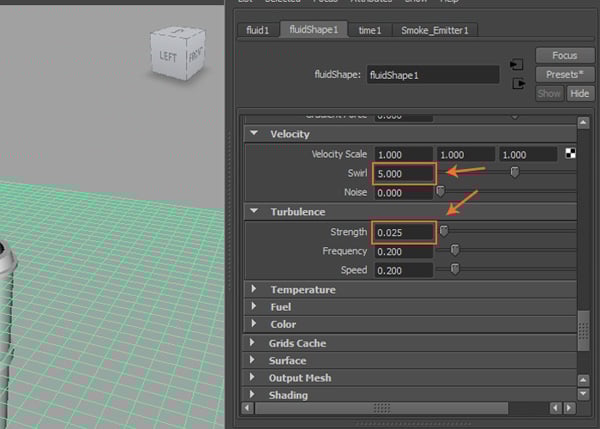The height and width of the screenshot is (429, 600).
Task: Expand the Temperature section
Action: [x=254, y=290]
